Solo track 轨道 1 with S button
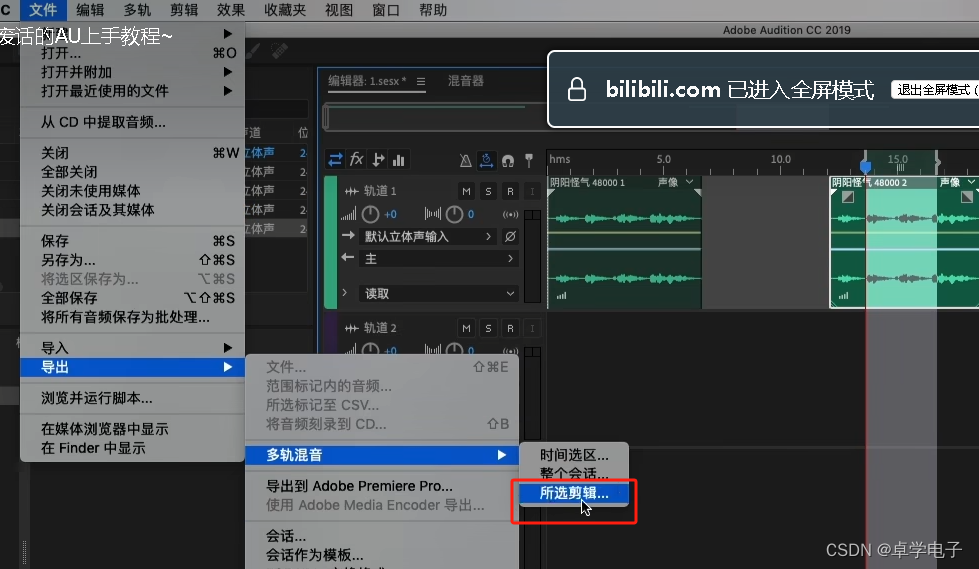979x569 pixels. (488, 191)
